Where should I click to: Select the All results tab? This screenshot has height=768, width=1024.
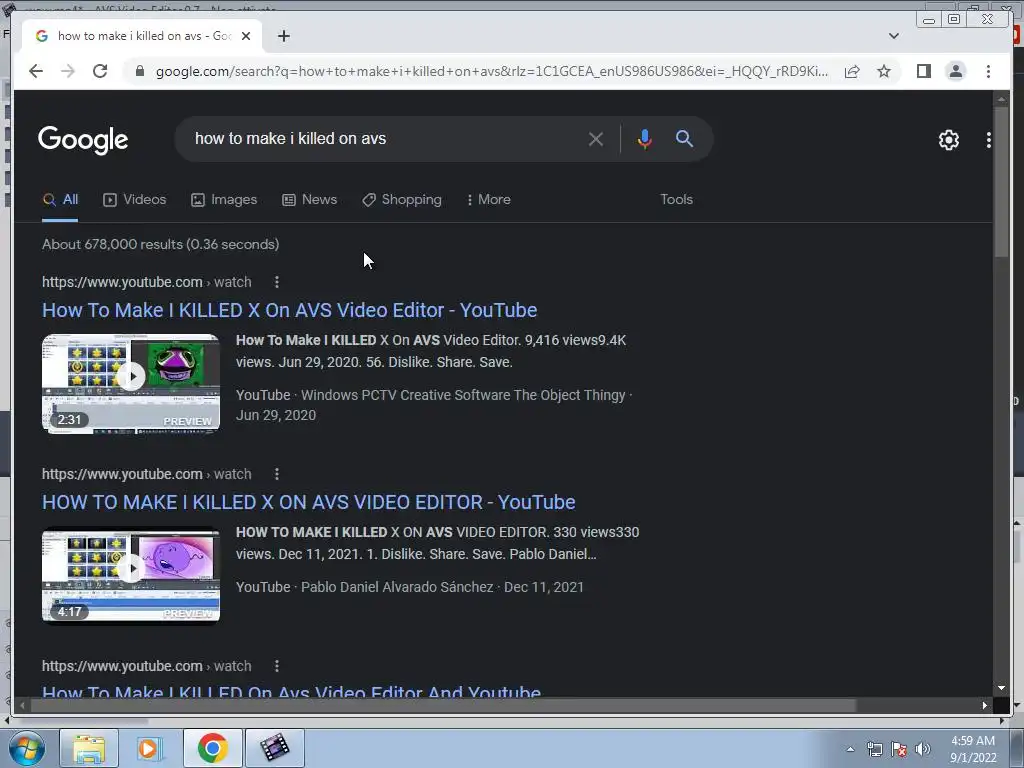[x=60, y=200]
